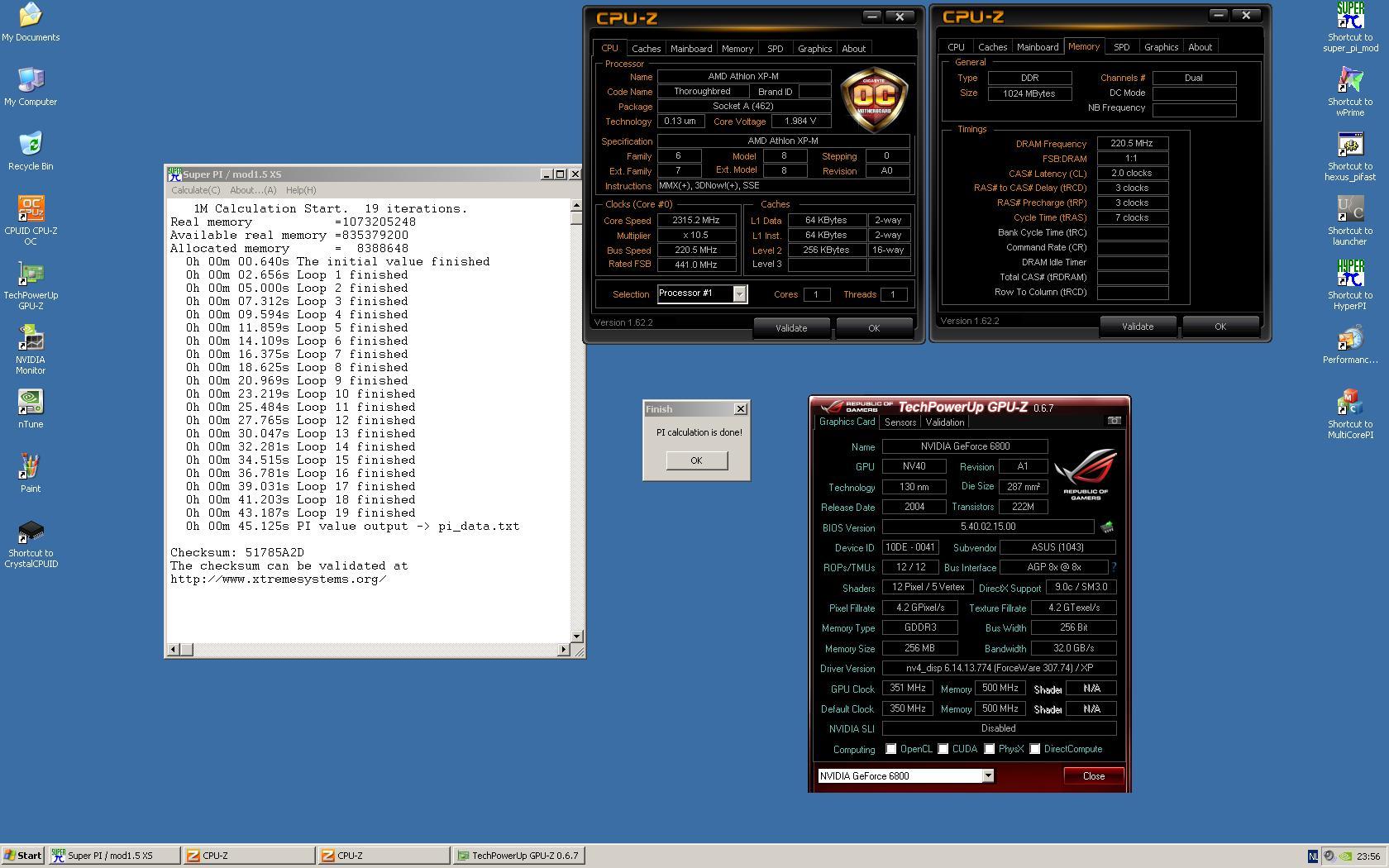
Task: Open the Help(H) menu in Super PI
Action: click(x=301, y=190)
